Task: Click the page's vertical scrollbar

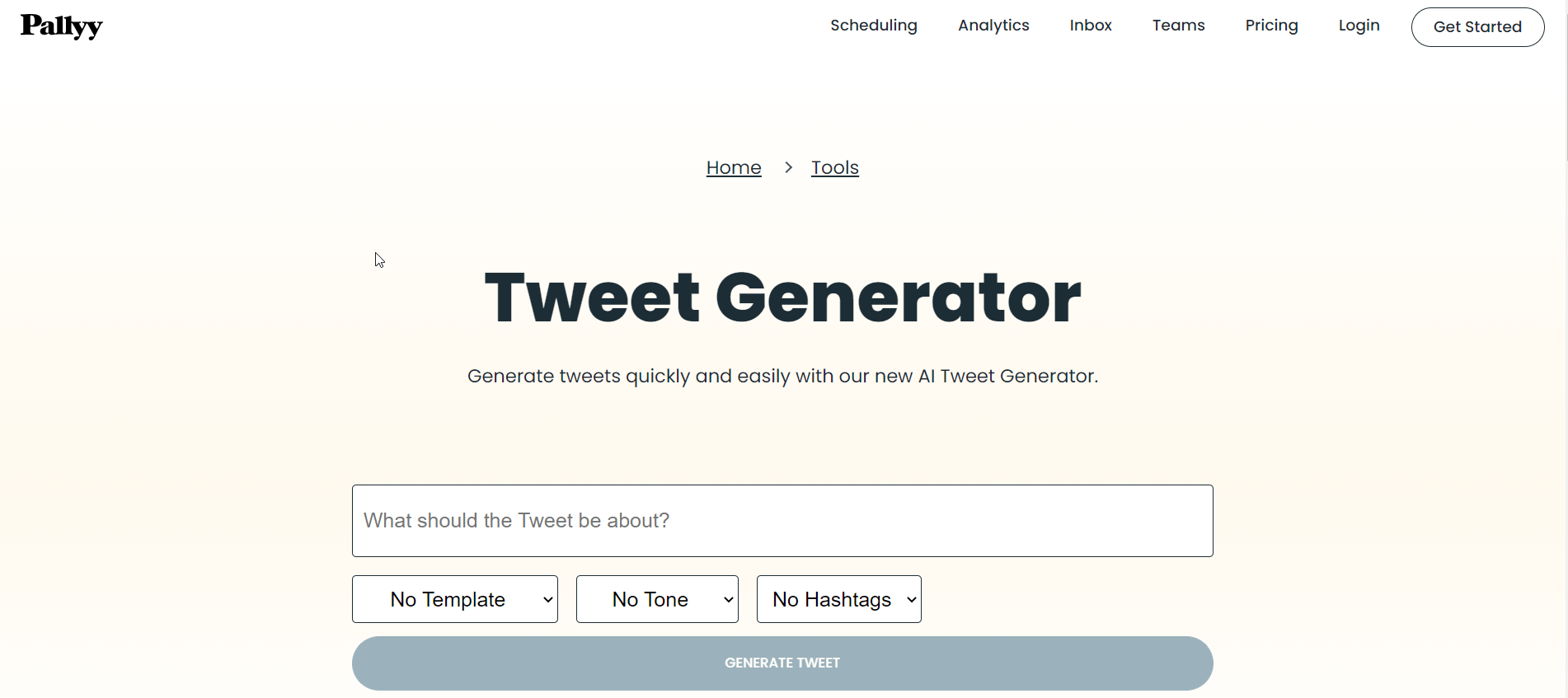Action: point(1564,330)
